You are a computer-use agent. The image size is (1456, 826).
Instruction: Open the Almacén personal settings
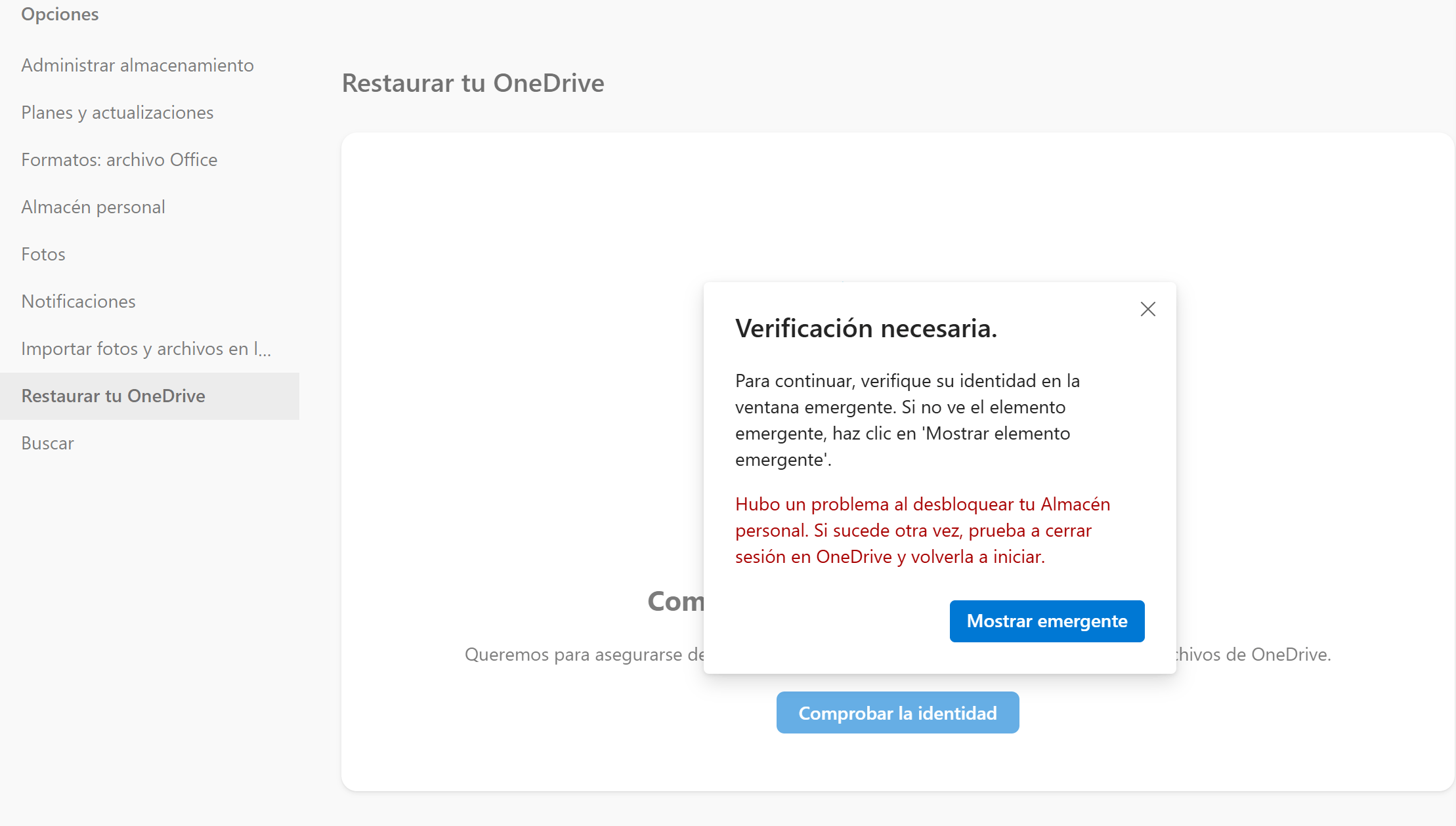click(93, 207)
